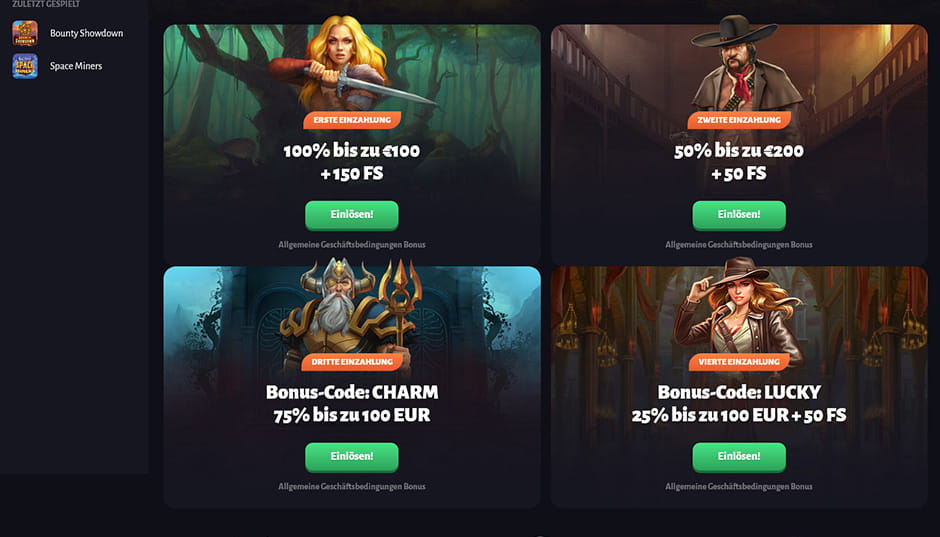Redeem the LUCKY bonus code offer

tap(739, 457)
